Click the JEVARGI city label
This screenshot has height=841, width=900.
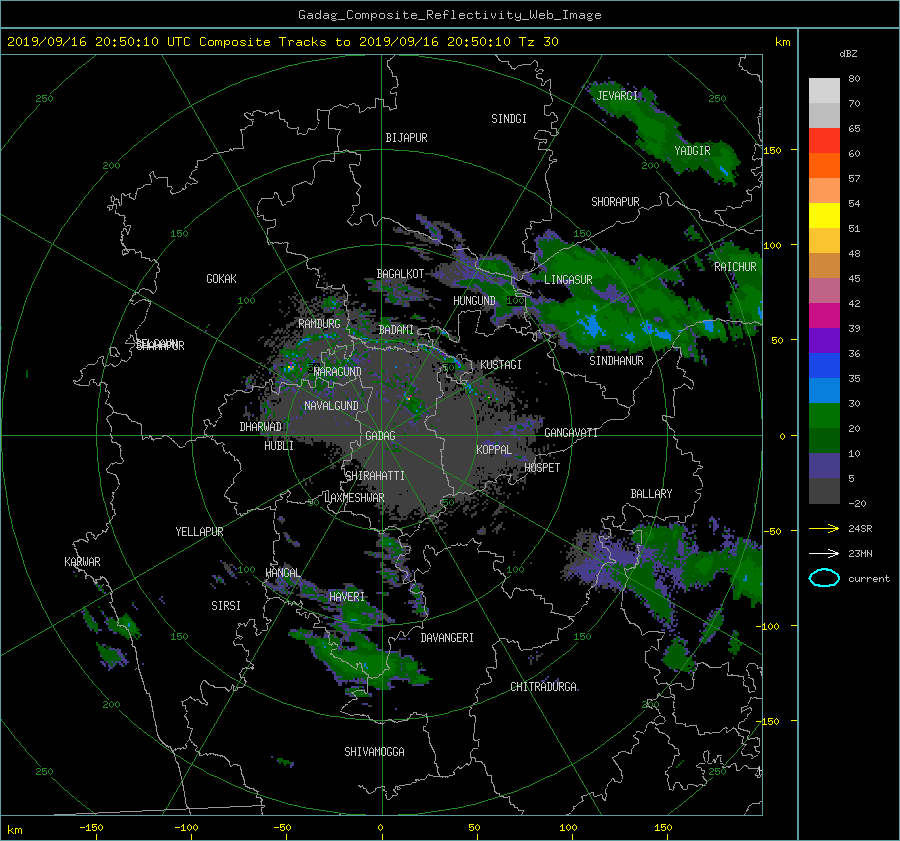[x=617, y=96]
